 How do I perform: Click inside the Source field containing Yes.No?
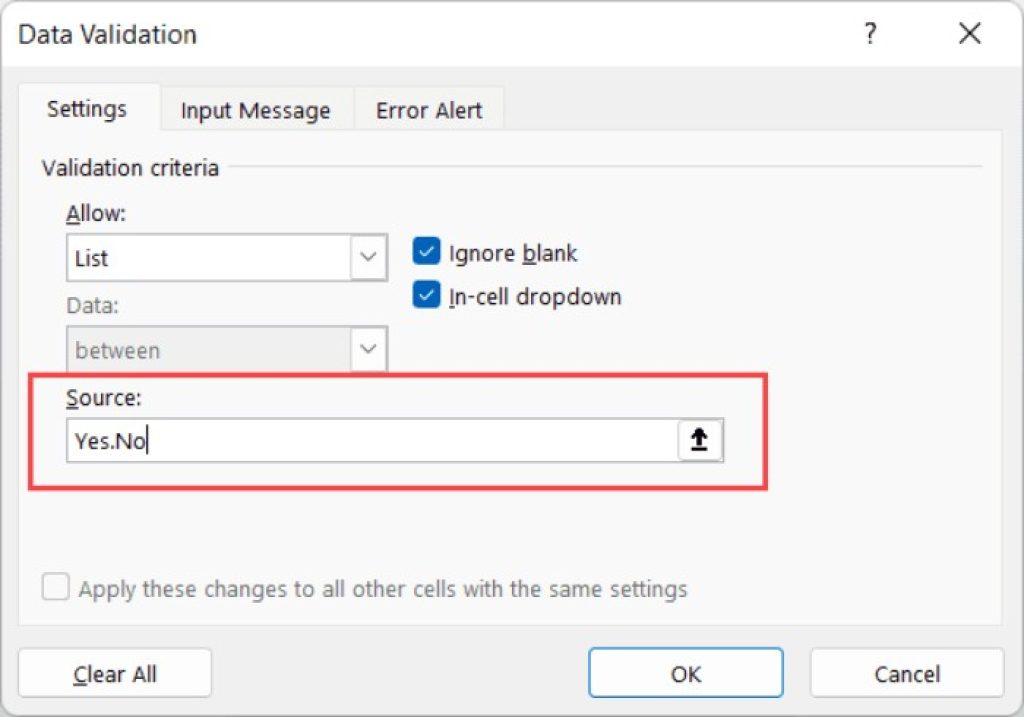[x=300, y=439]
